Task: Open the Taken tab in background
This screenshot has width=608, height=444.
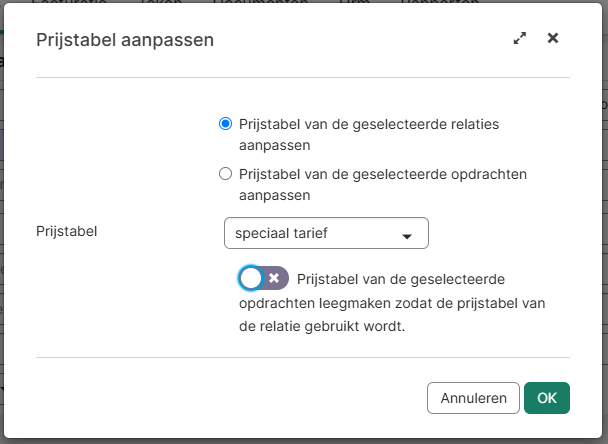Action: [160, 4]
